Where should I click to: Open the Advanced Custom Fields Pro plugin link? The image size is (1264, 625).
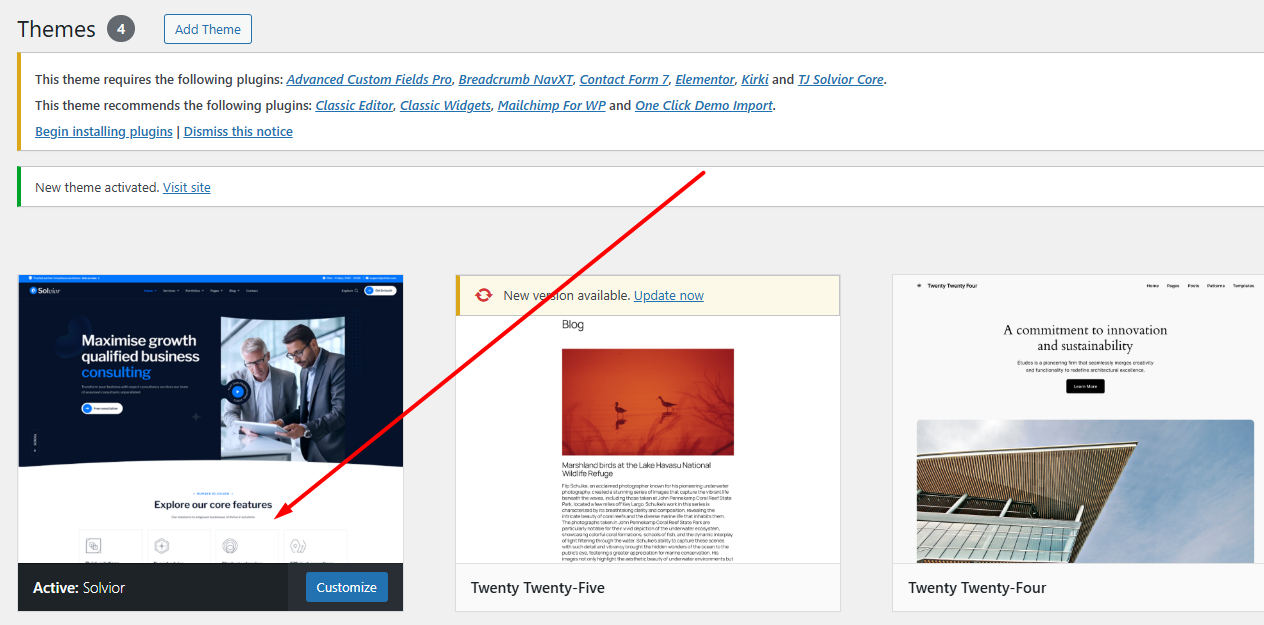tap(369, 79)
